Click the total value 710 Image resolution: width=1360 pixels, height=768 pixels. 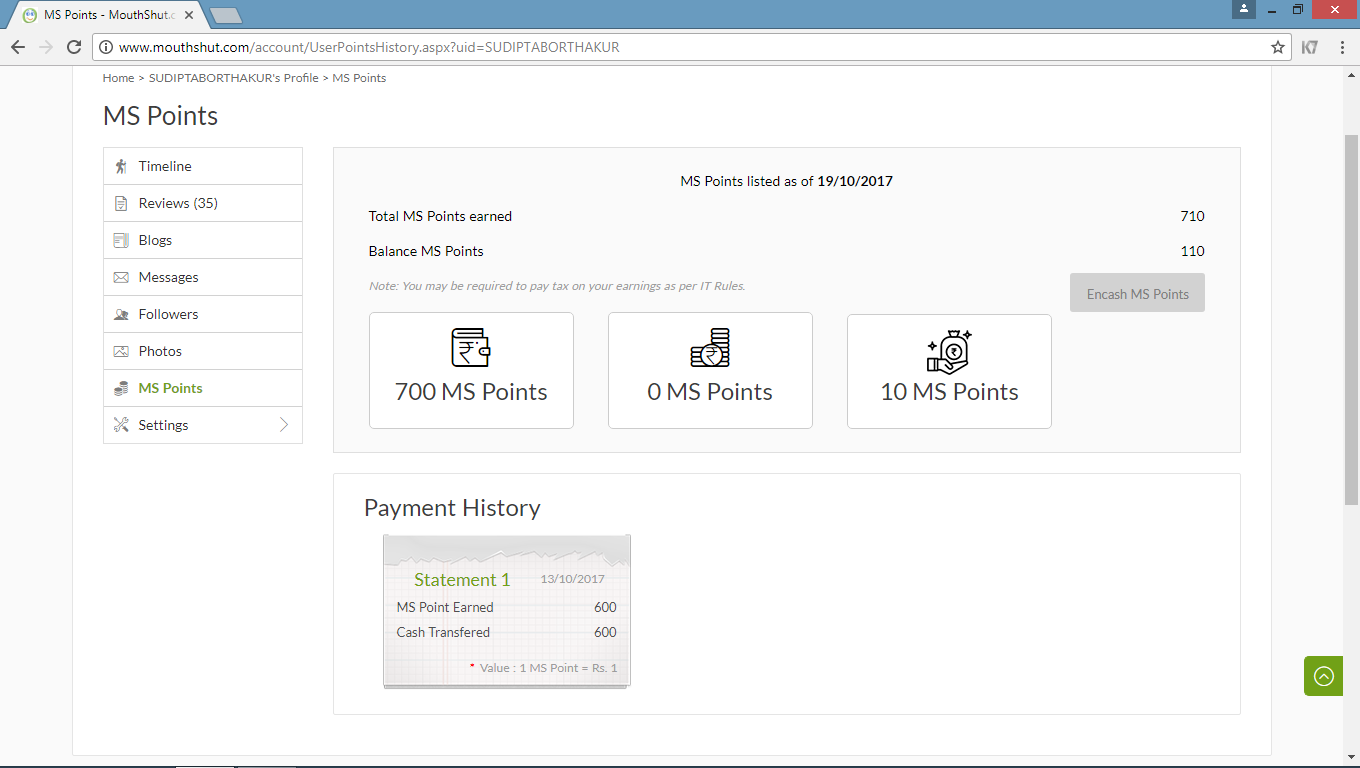pos(1192,216)
